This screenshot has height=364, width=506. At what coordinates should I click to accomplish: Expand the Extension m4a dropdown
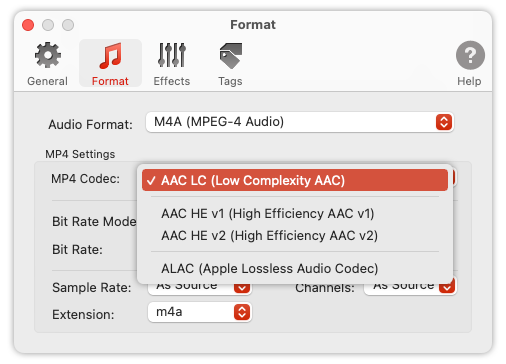pyautogui.click(x=199, y=312)
